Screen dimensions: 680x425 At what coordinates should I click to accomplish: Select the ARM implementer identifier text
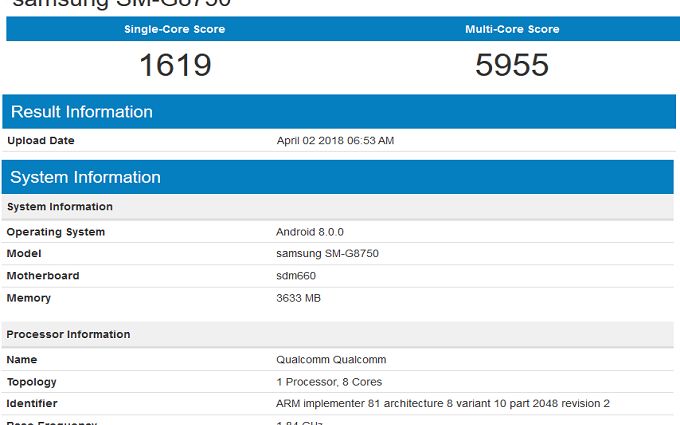point(442,404)
